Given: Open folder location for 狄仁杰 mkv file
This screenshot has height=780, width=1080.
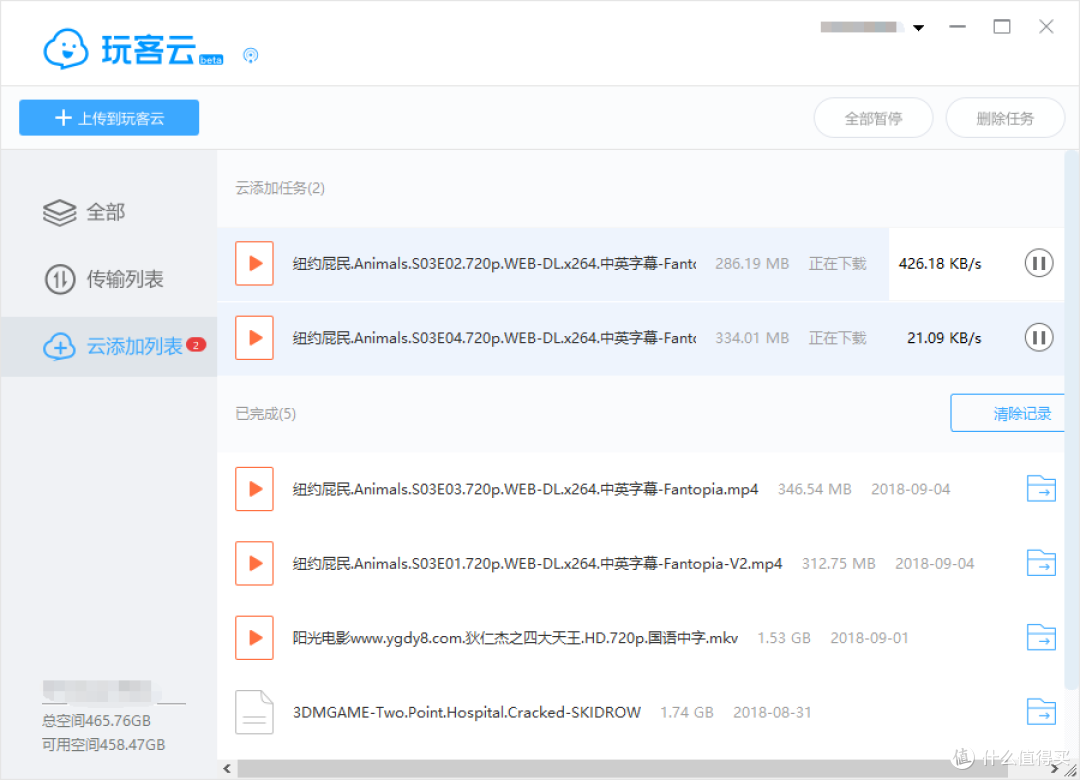Looking at the screenshot, I should 1041,638.
